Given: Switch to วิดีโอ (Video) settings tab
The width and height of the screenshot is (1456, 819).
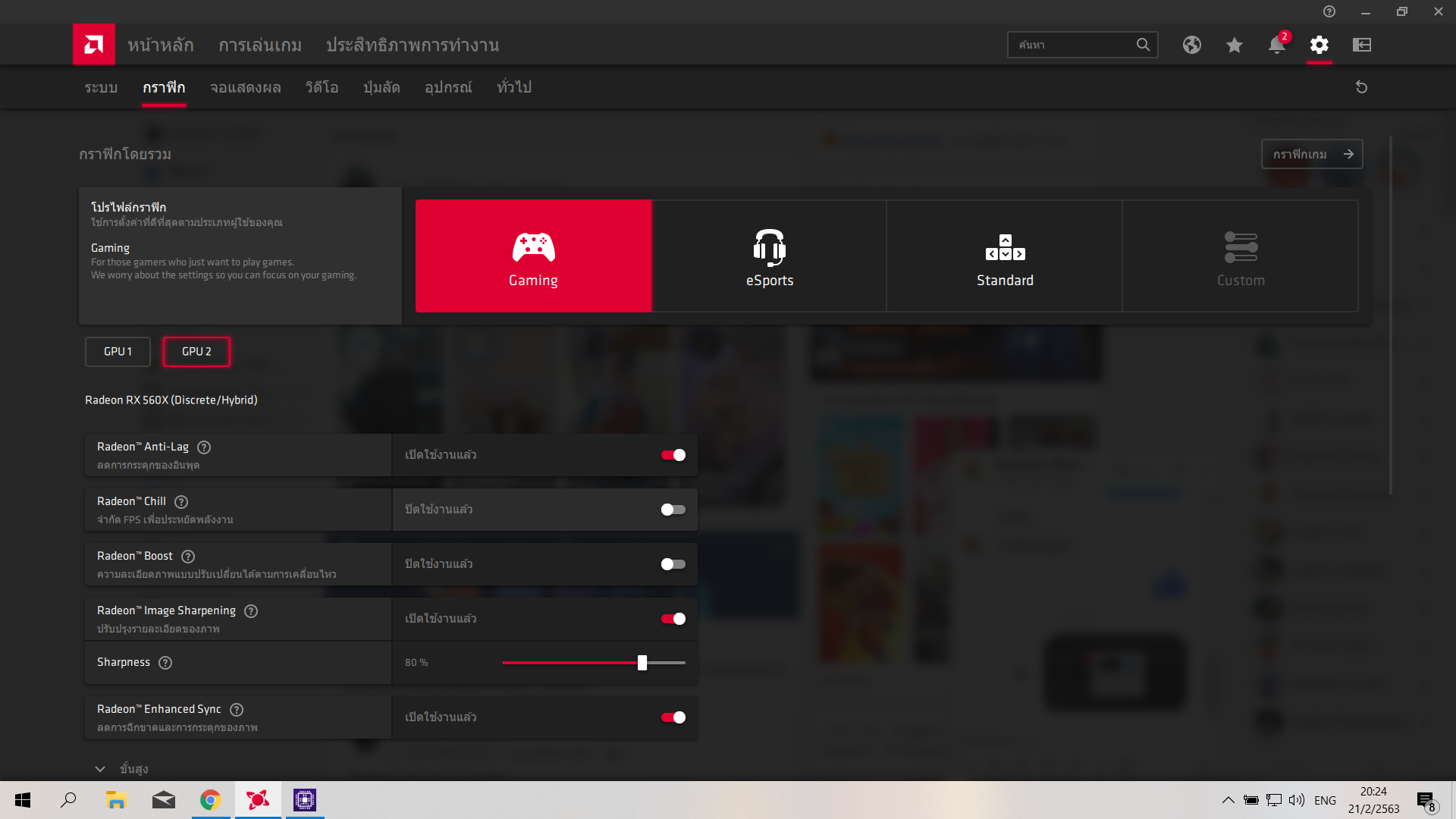Looking at the screenshot, I should pos(322,87).
